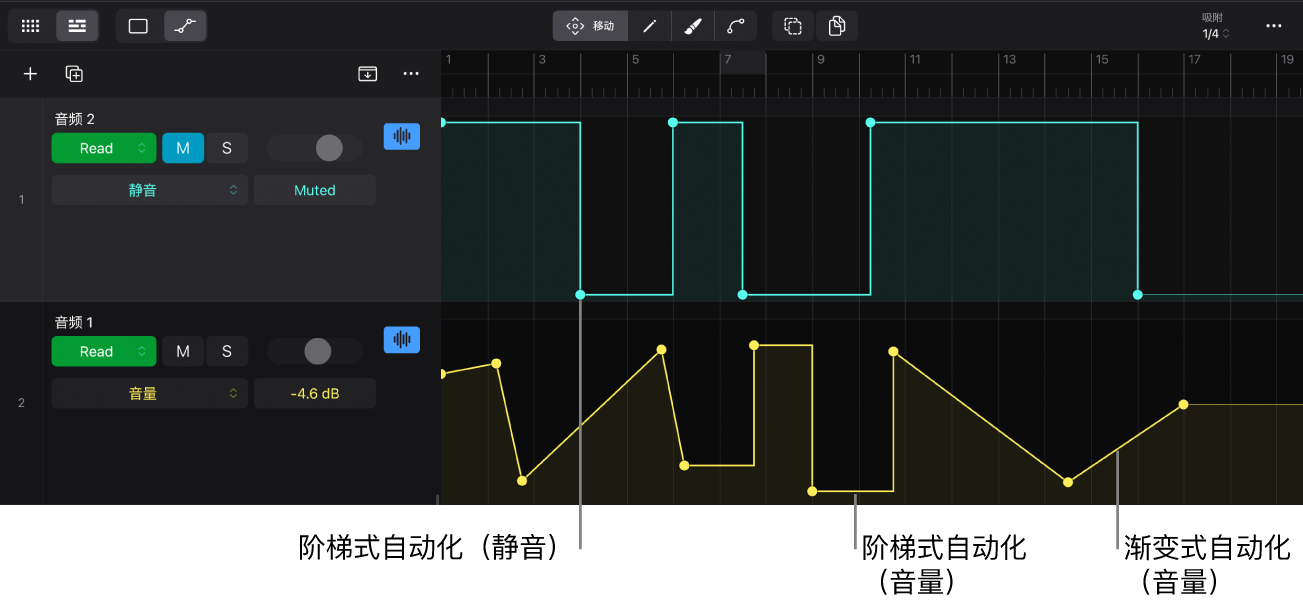The height and width of the screenshot is (604, 1303).
Task: Click the highlighted bar 7 playhead marker
Action: click(743, 61)
